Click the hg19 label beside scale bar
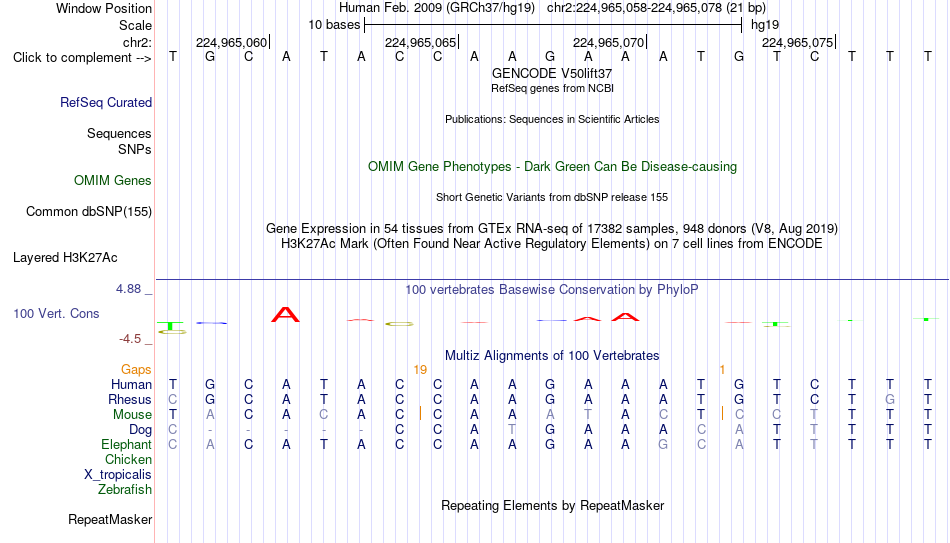 765,25
